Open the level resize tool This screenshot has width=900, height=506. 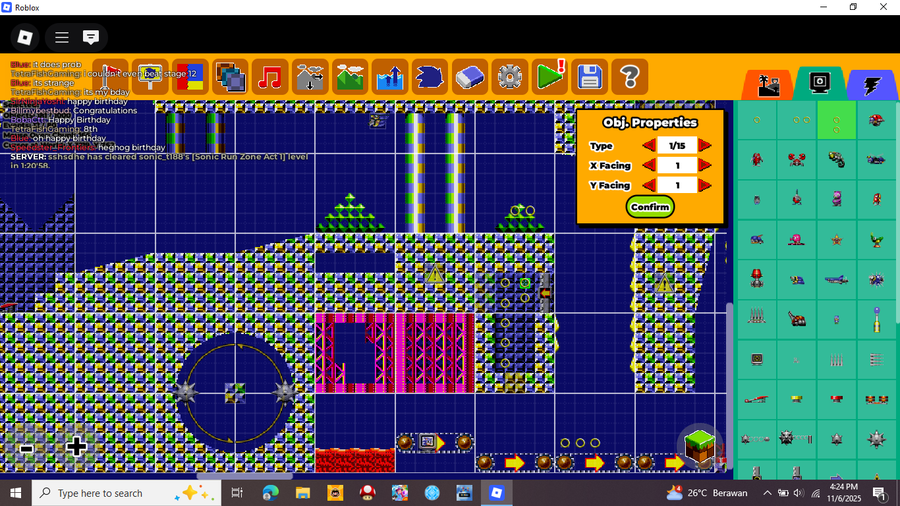coord(310,76)
